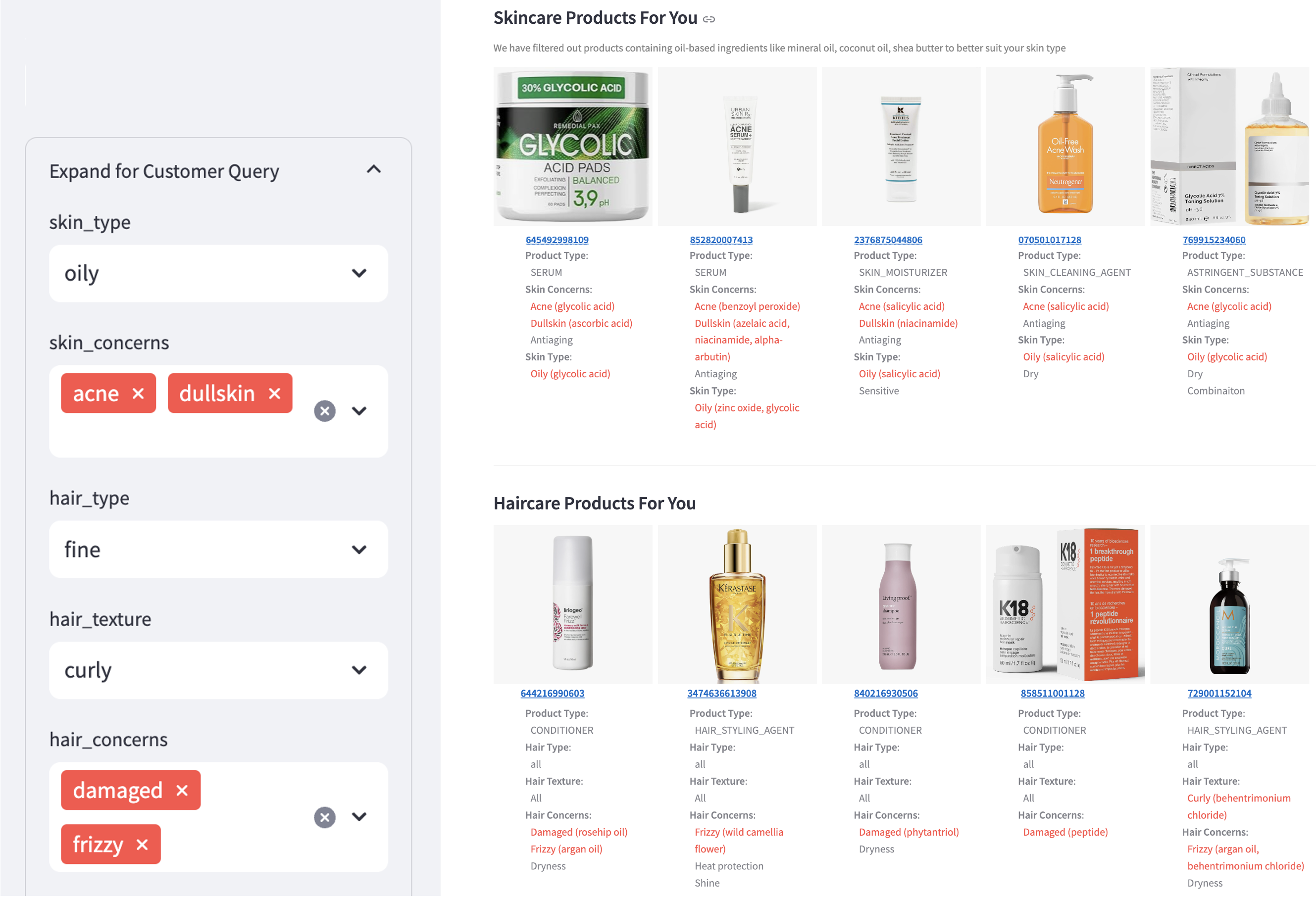Remove the dullskin tag
The image size is (1316, 900).
tap(275, 394)
